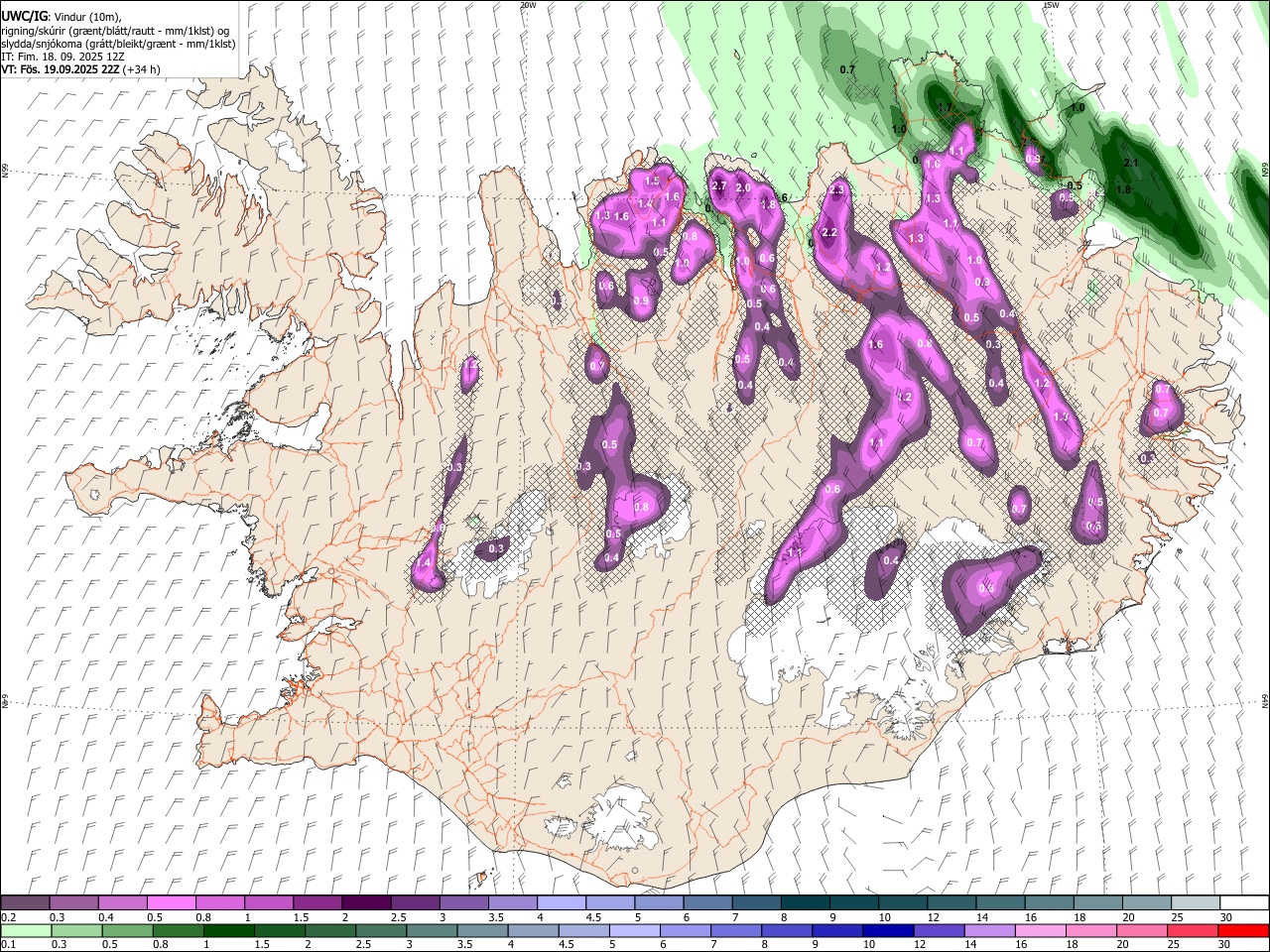The width and height of the screenshot is (1270, 952).
Task: Select the bright pink 0.5 swatch, purple scale
Action: coord(171,903)
